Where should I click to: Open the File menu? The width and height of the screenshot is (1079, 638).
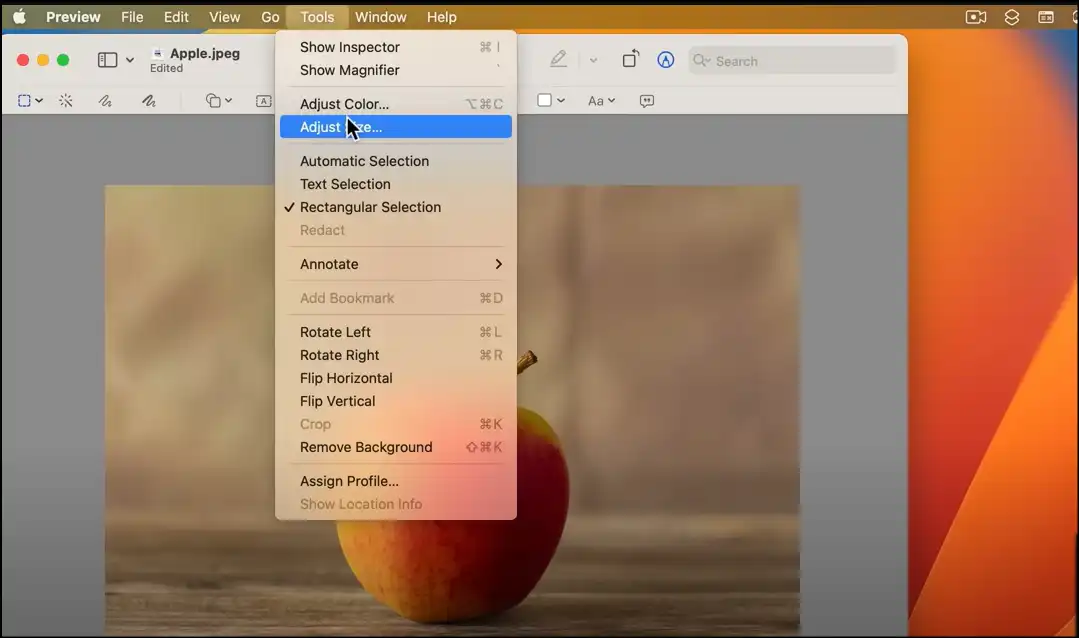point(132,17)
